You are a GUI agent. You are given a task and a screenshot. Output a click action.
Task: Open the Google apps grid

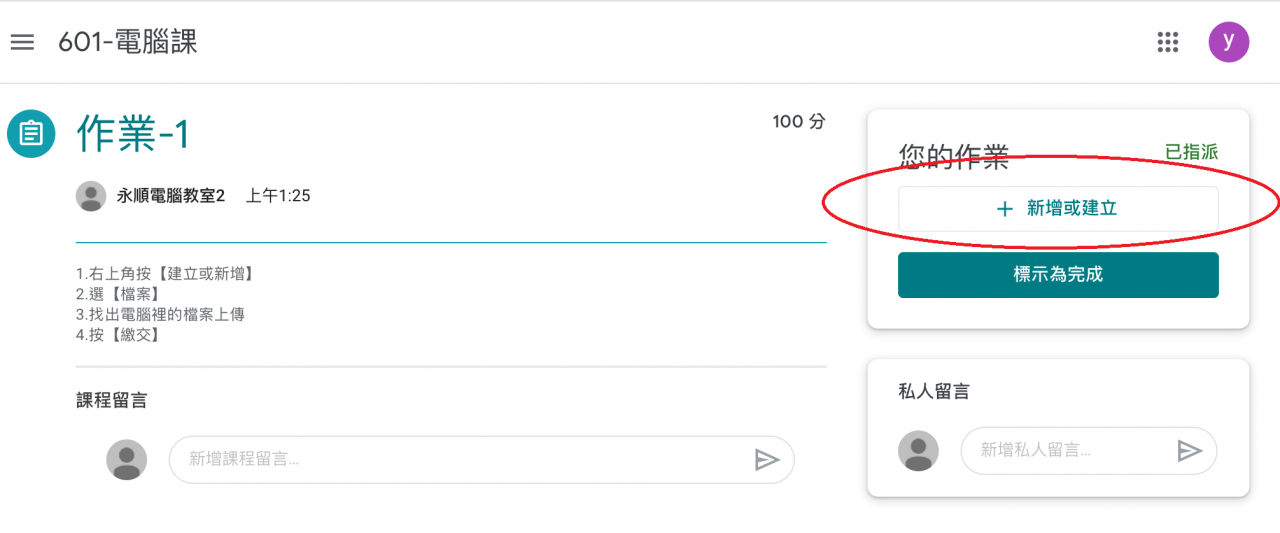[1167, 42]
